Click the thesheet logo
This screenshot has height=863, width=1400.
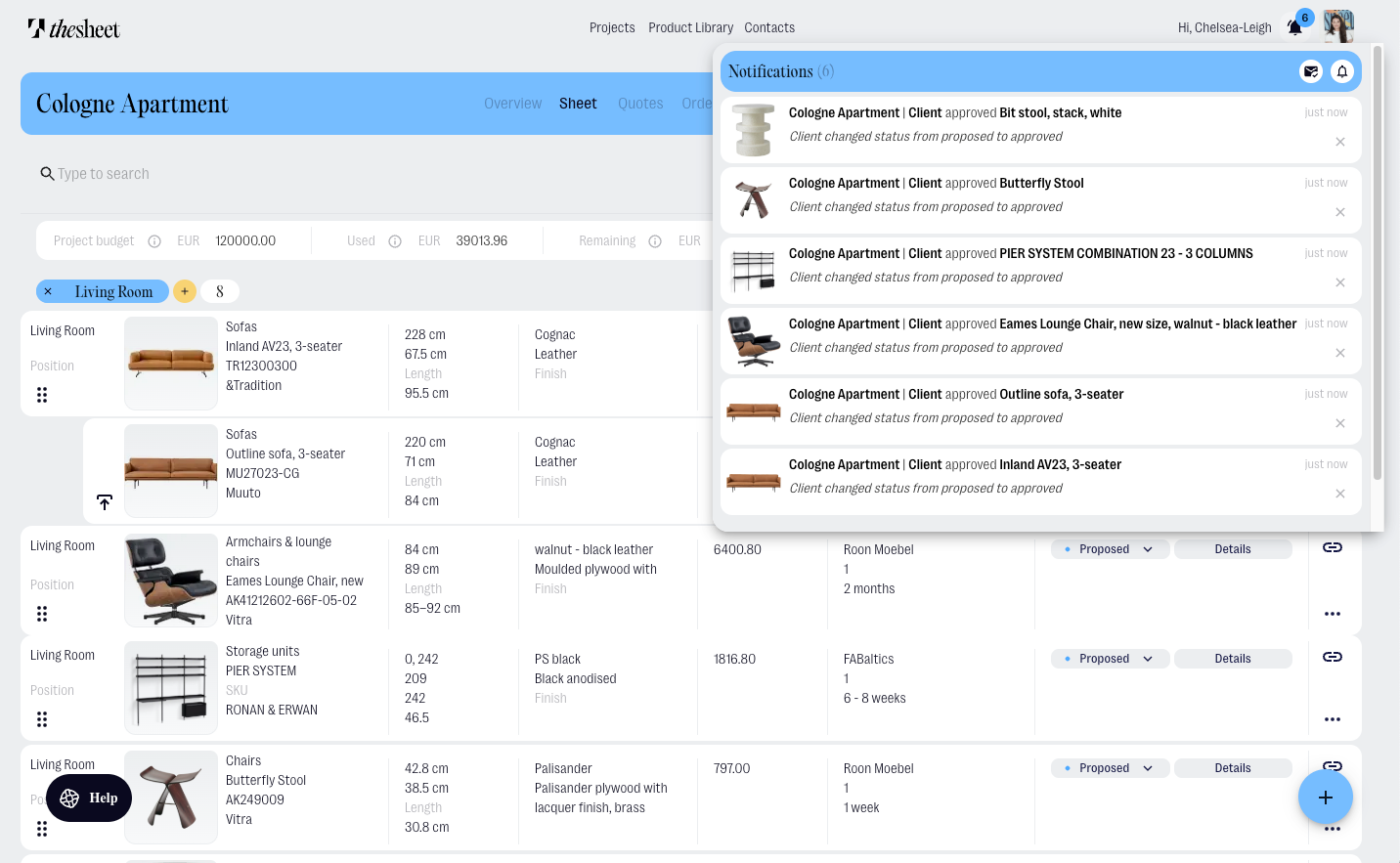74,28
